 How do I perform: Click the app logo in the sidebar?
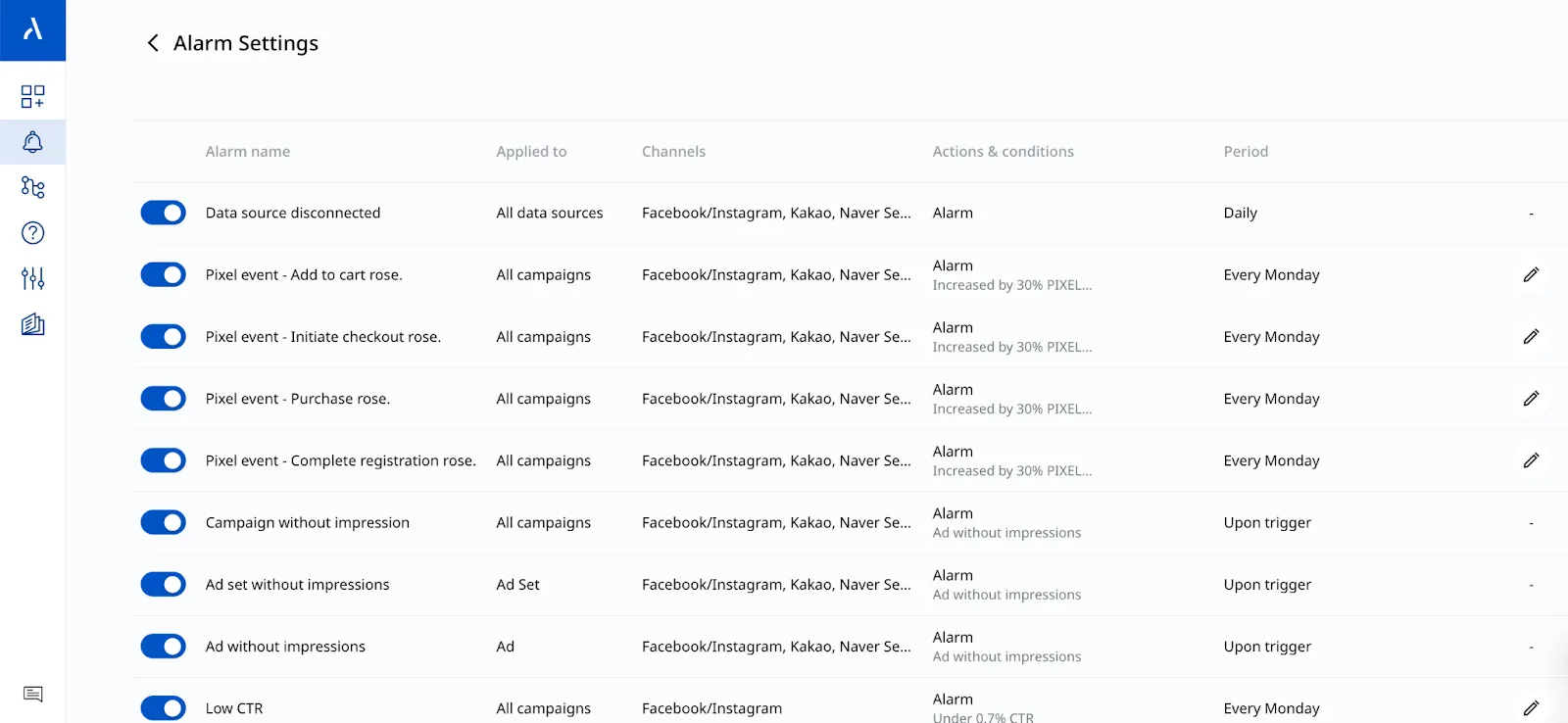tap(32, 29)
